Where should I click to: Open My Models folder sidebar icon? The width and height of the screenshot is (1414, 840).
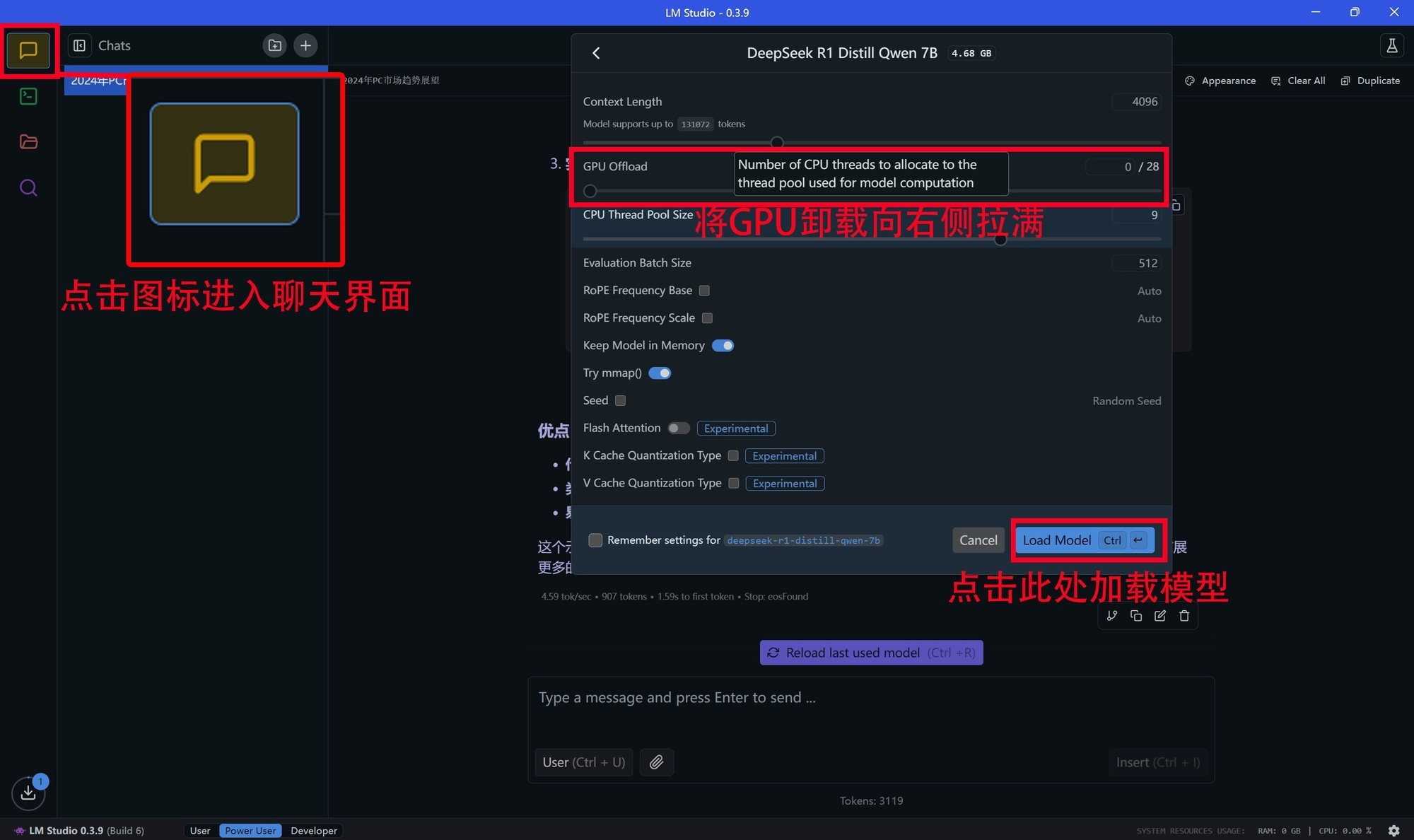click(x=28, y=141)
